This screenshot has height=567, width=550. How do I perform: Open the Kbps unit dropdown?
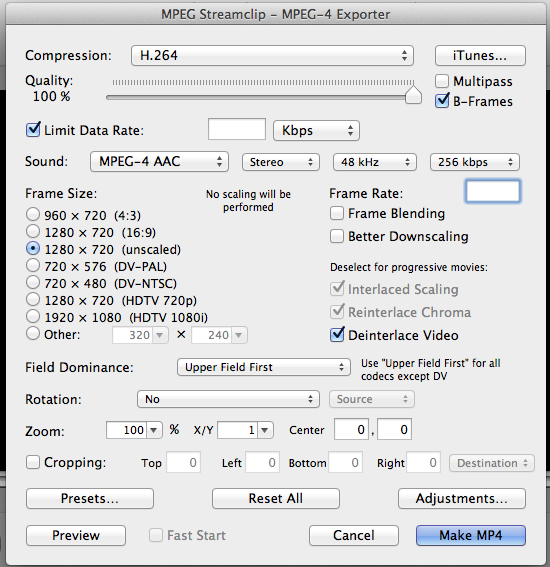(x=316, y=131)
